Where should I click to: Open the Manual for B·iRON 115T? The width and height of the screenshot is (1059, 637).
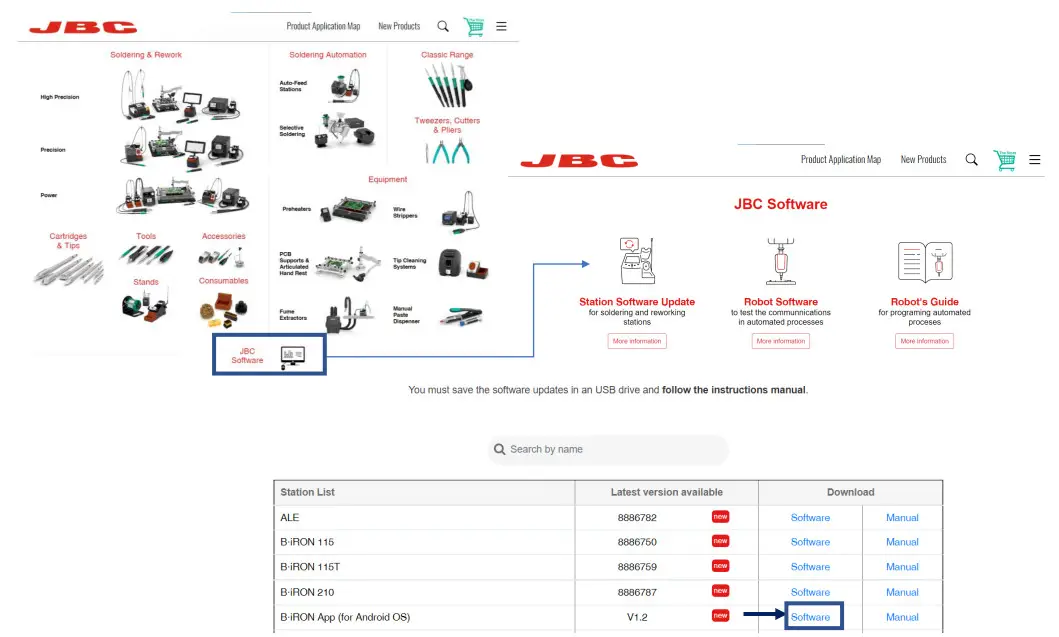[x=902, y=567]
